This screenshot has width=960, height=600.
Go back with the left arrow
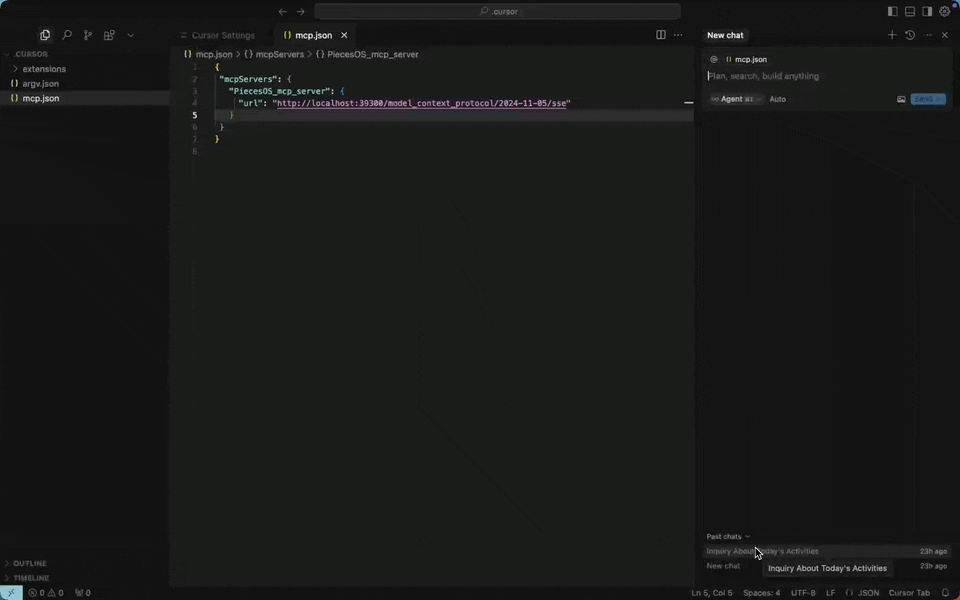282,12
